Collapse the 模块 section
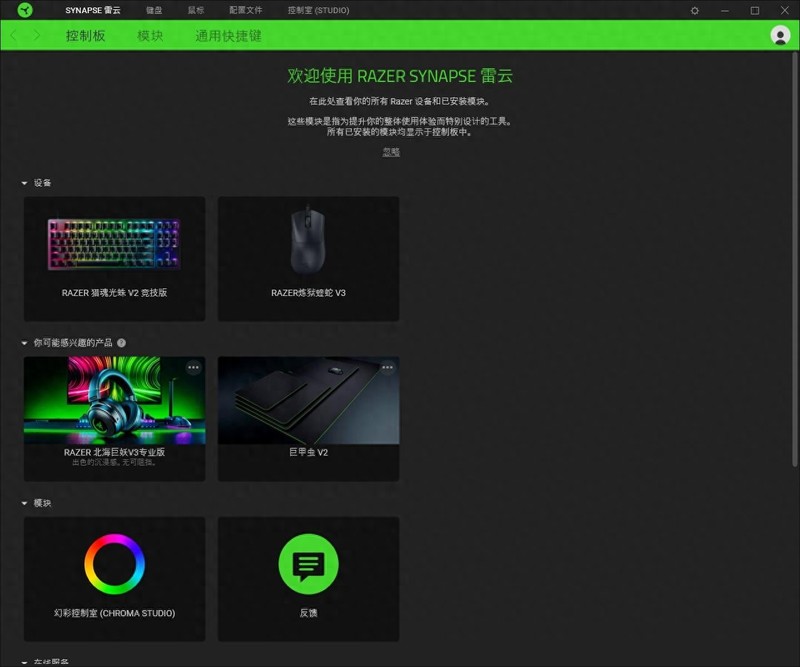The image size is (800, 667). tap(24, 502)
